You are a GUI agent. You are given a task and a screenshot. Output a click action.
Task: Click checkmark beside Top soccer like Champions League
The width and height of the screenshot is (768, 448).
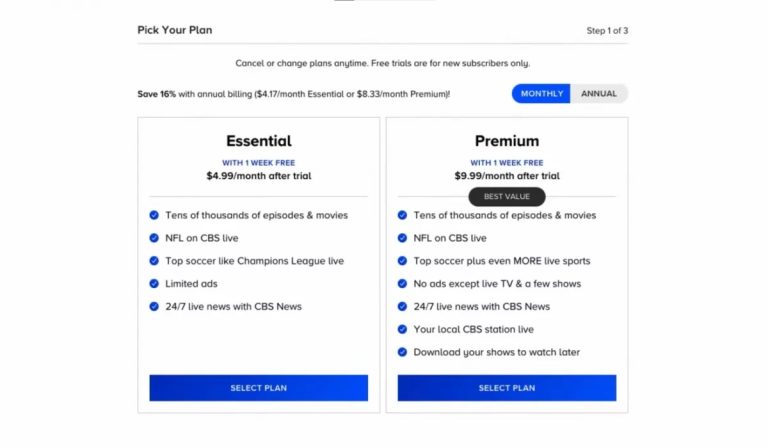(154, 261)
